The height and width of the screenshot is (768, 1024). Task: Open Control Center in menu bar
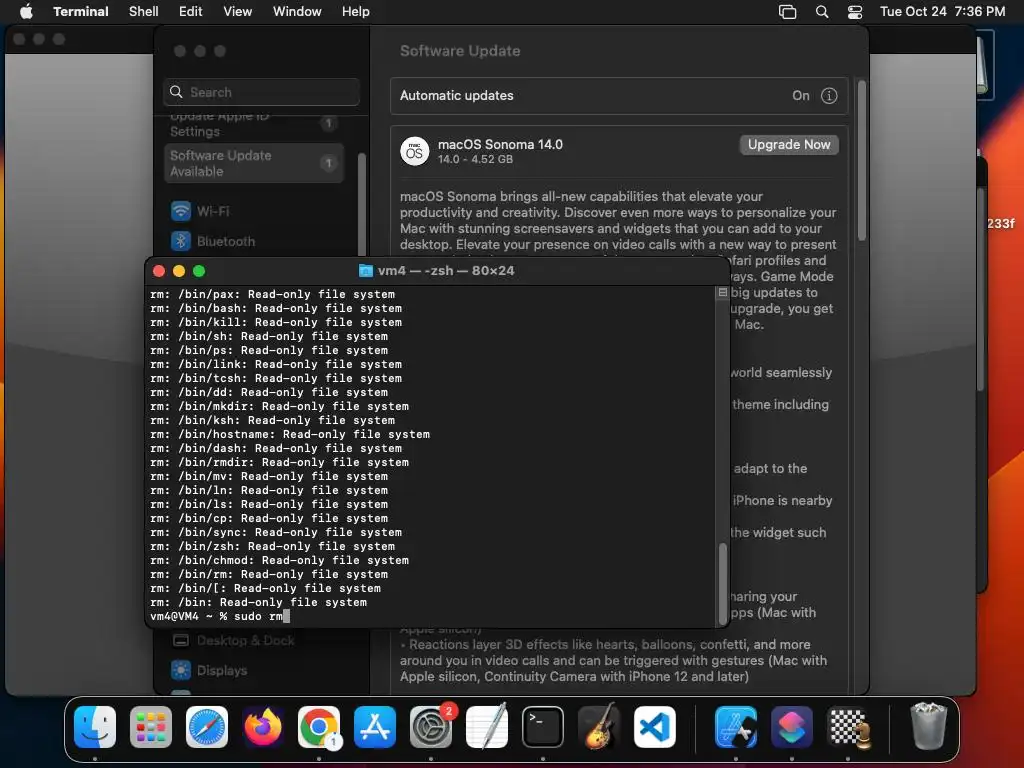click(x=855, y=12)
